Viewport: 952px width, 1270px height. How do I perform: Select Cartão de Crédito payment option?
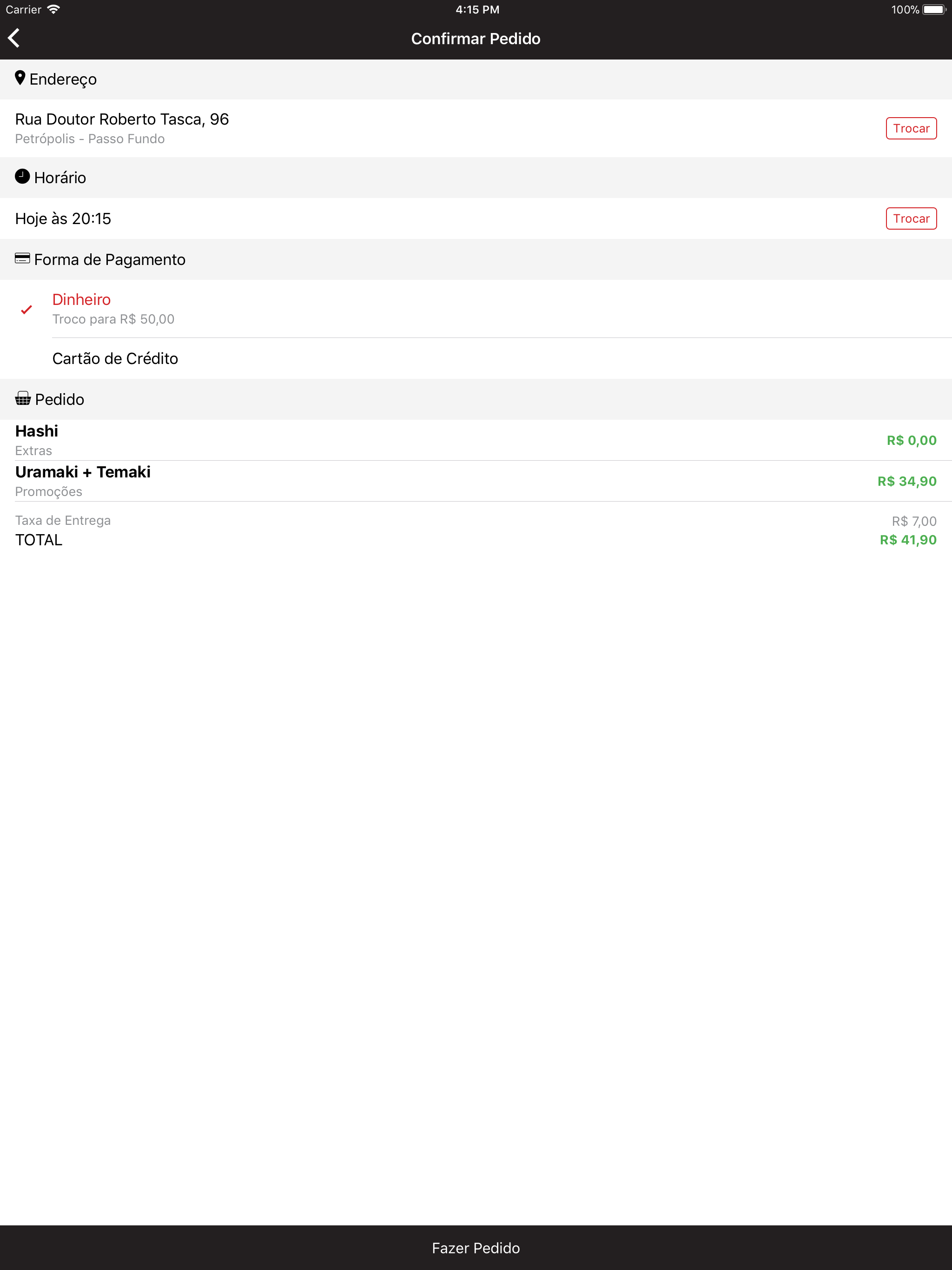[x=476, y=358]
